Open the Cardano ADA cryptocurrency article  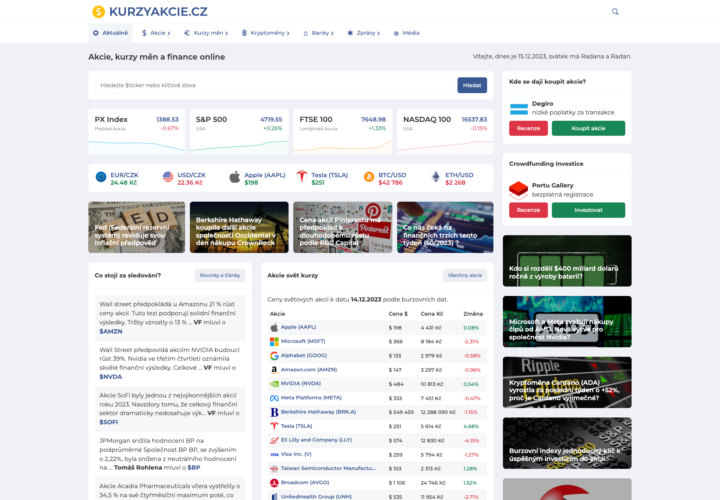click(x=567, y=382)
